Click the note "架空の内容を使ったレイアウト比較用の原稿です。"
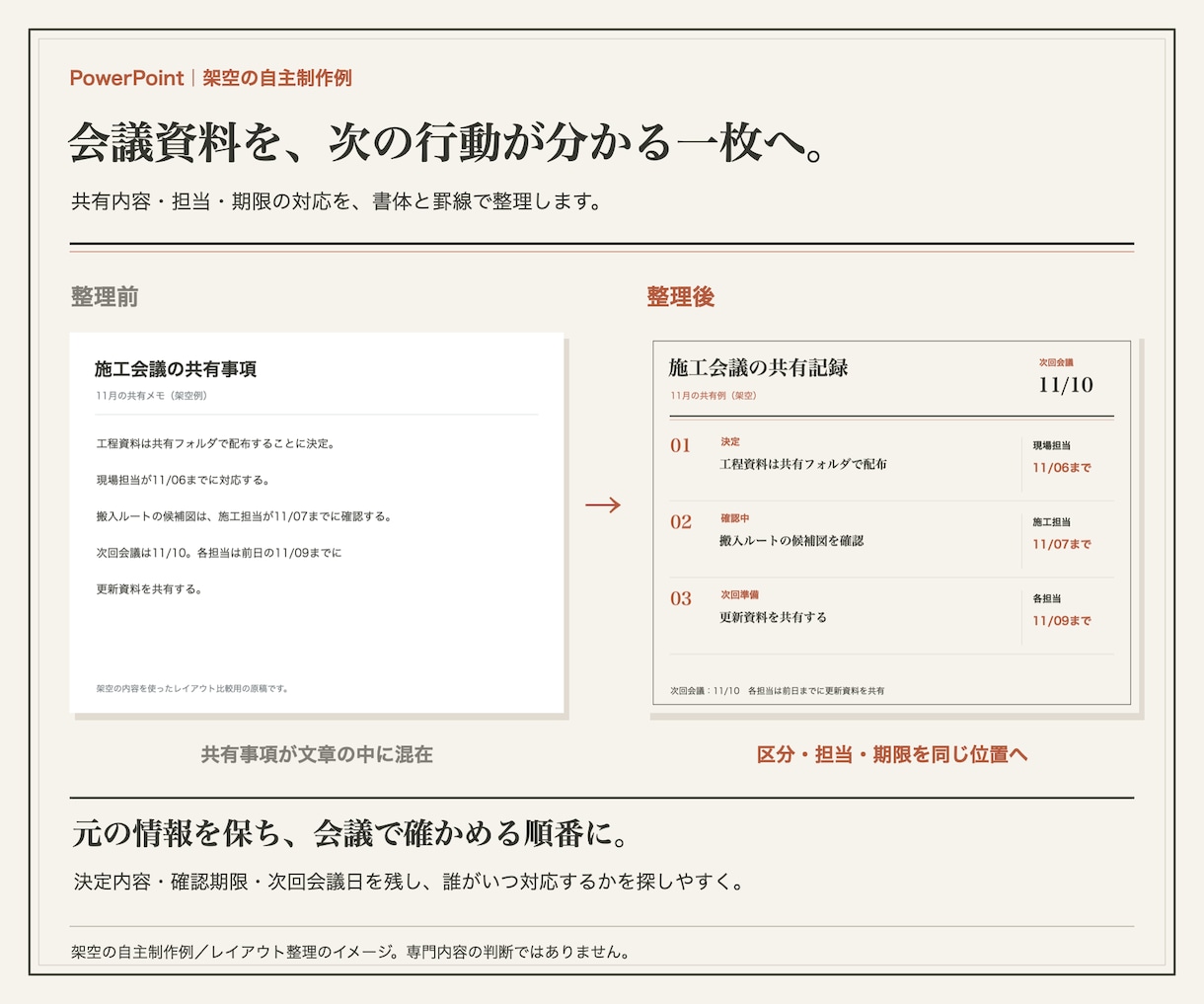1204x1004 pixels. (192, 689)
